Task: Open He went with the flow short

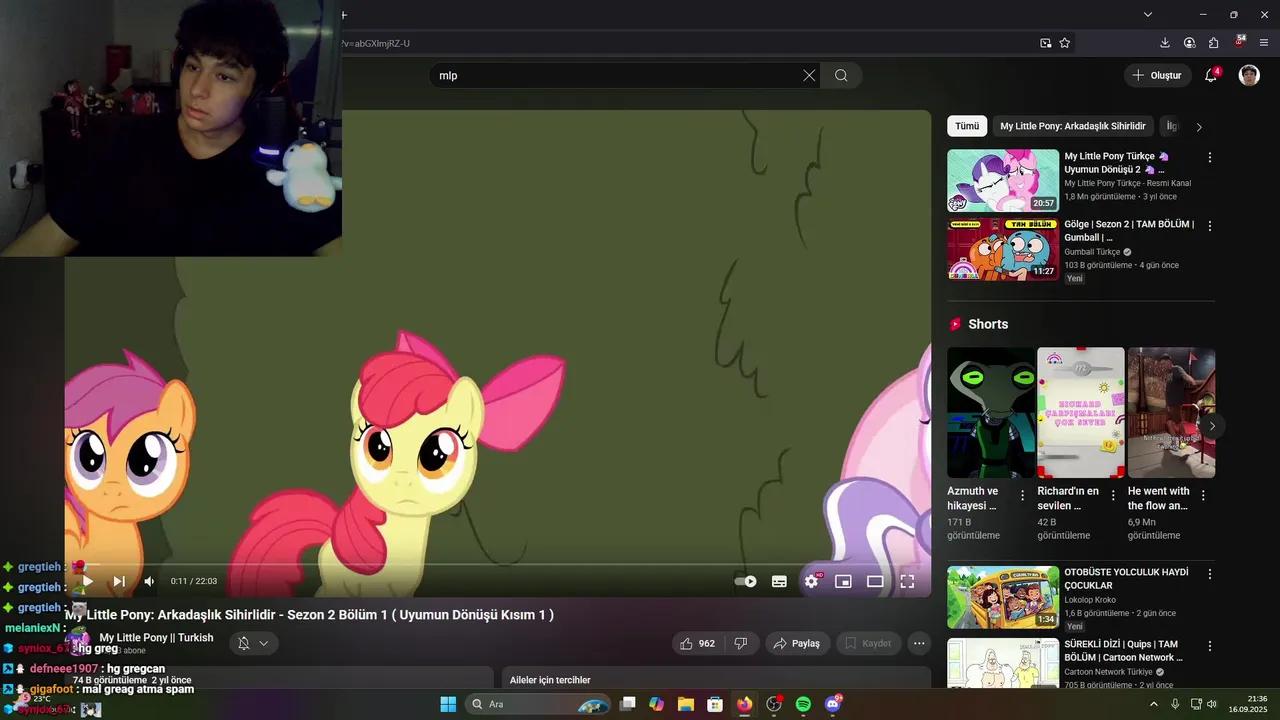Action: (x=1171, y=412)
